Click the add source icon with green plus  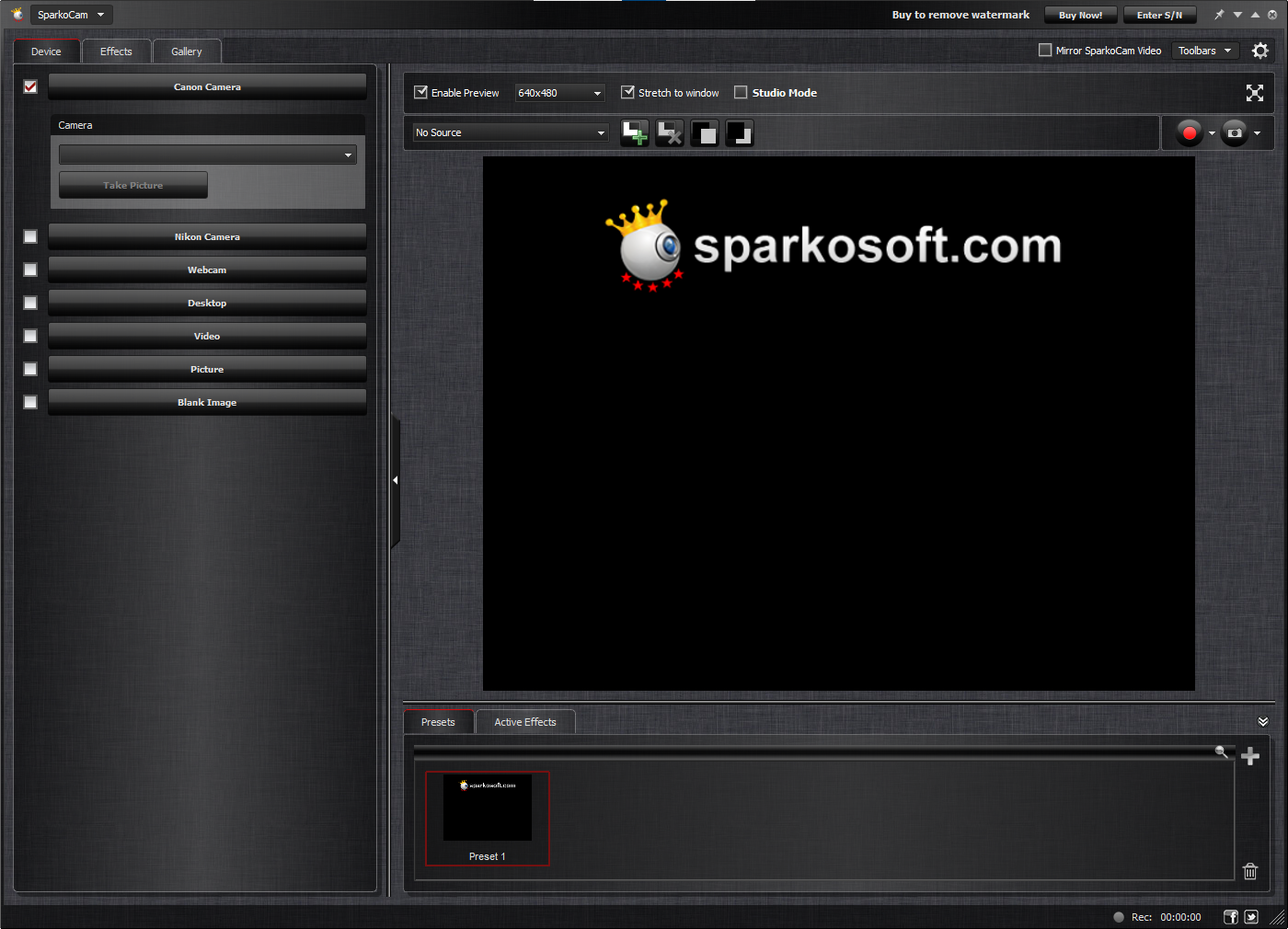634,133
